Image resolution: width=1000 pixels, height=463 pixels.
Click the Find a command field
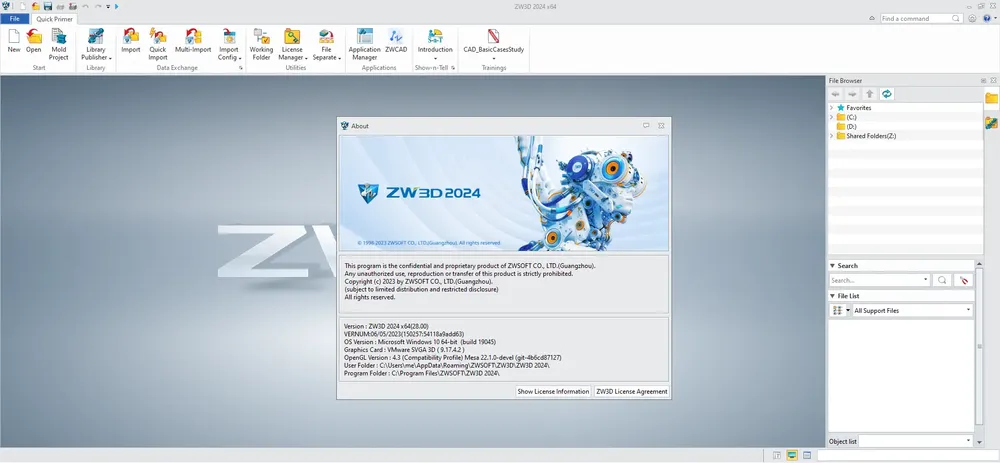pos(921,18)
